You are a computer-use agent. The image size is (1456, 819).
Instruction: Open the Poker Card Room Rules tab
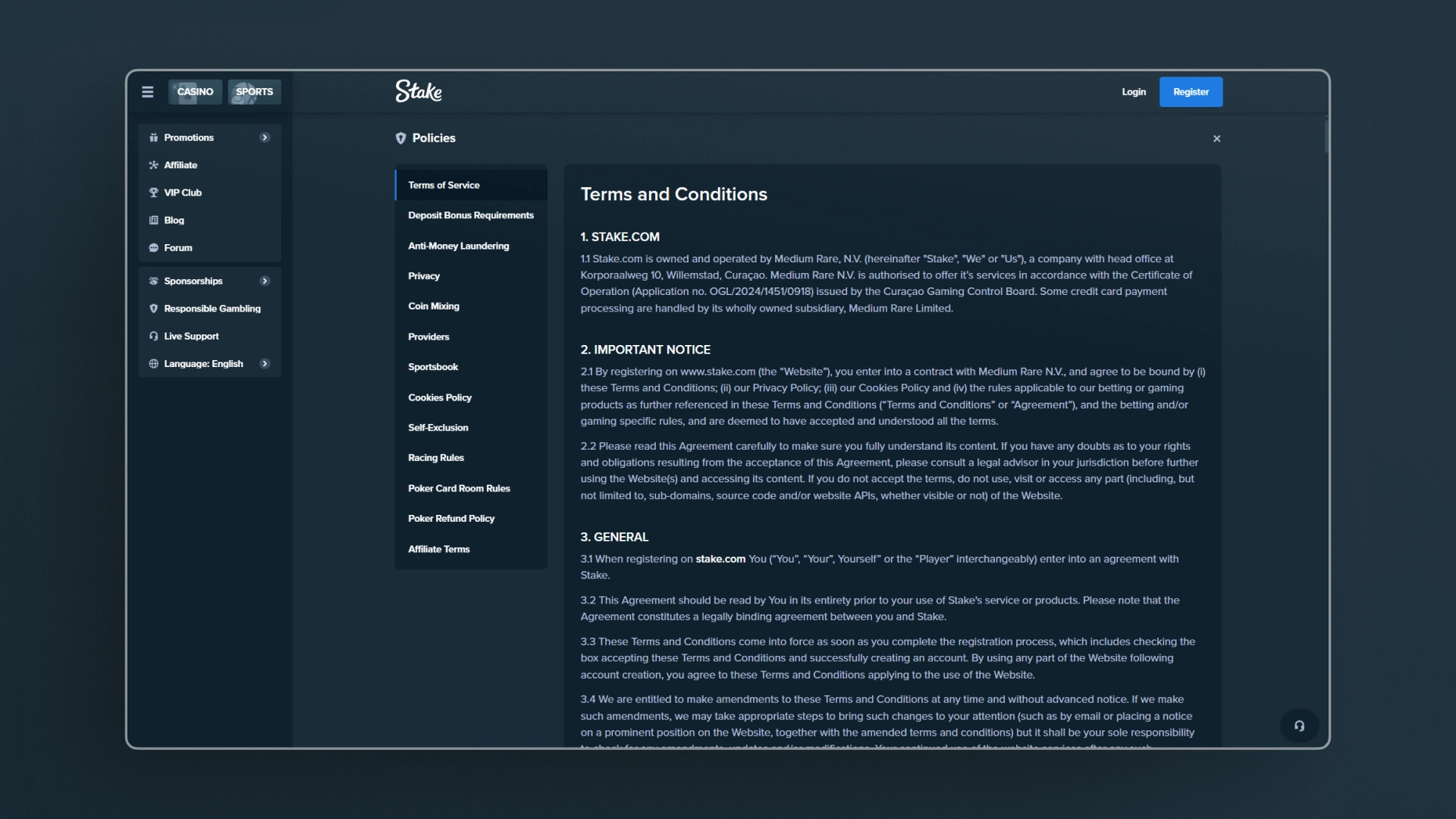pyautogui.click(x=471, y=488)
